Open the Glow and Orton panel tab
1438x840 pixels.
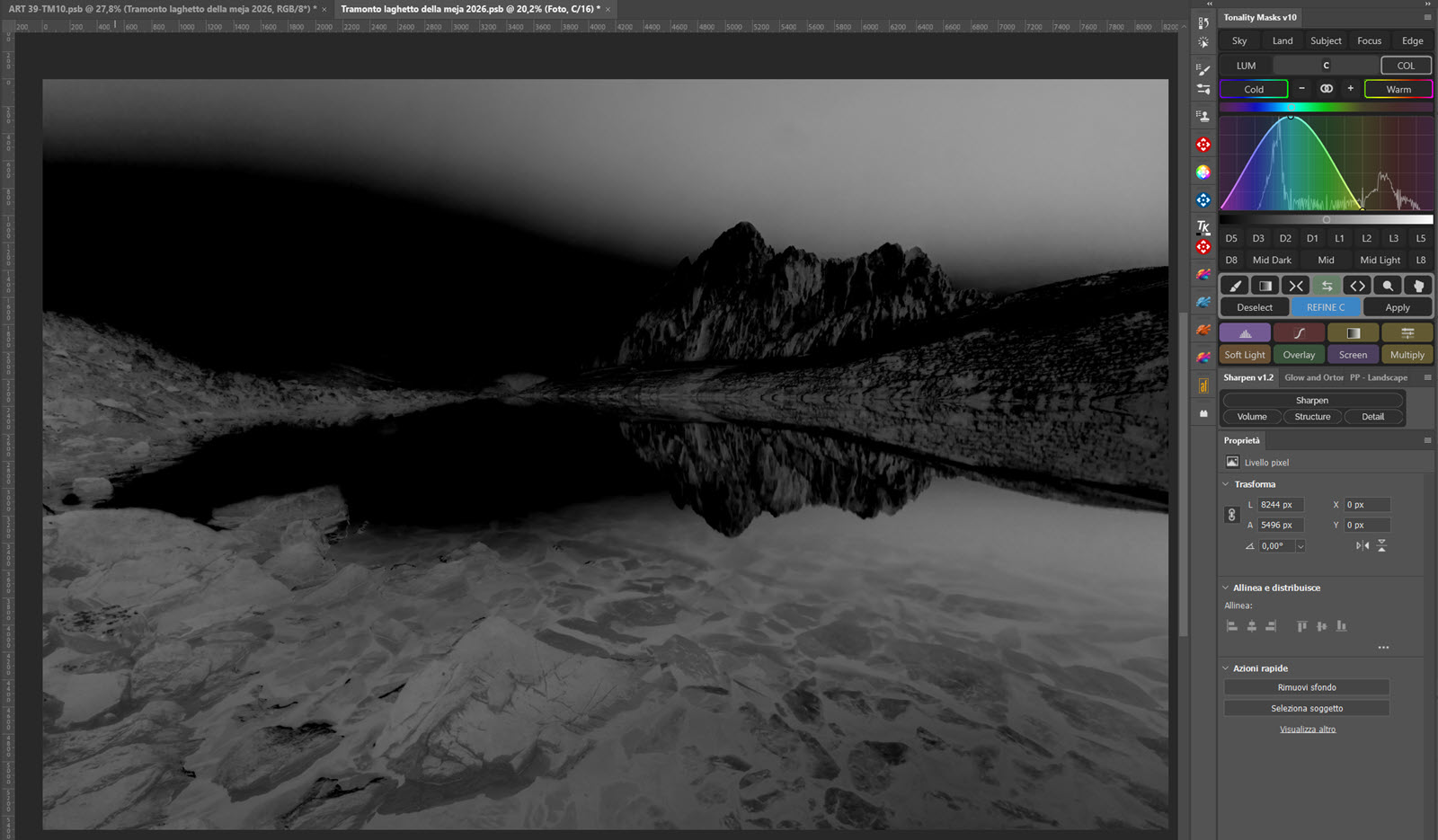[1314, 377]
